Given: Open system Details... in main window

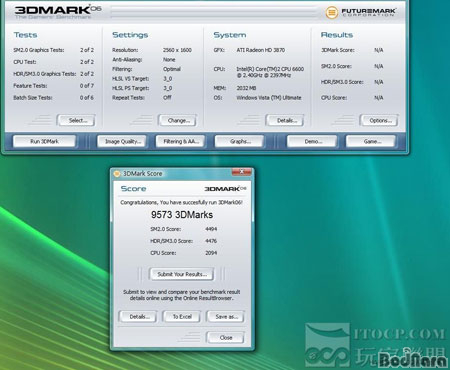Looking at the screenshot, I should click(285, 120).
